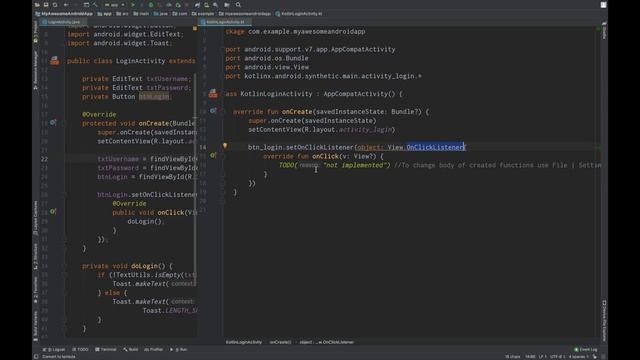This screenshot has width=640, height=360.
Task: Open Project Structure folder icon
Action: click(x=227, y=5)
